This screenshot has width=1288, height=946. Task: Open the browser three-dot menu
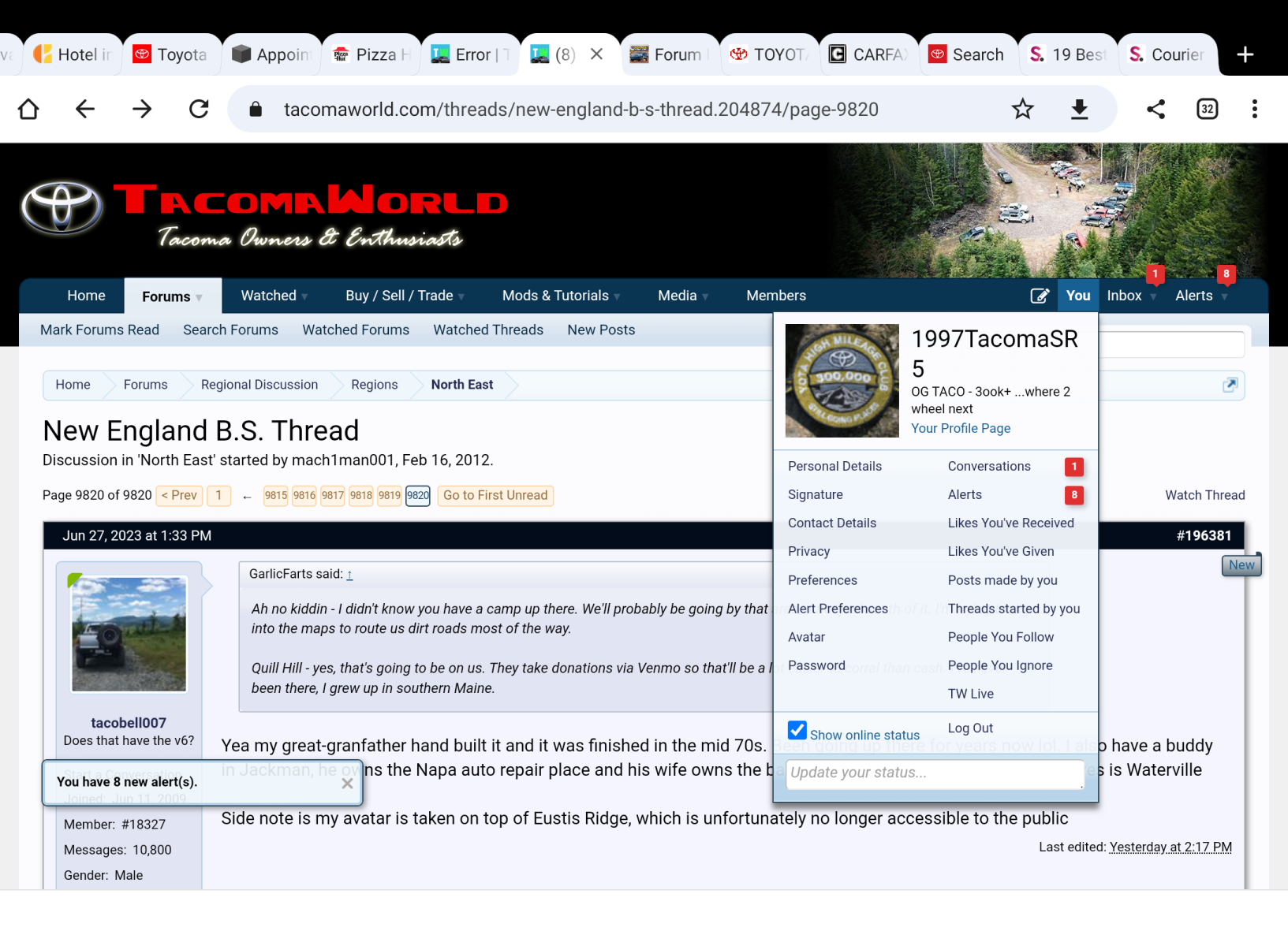point(1254,109)
